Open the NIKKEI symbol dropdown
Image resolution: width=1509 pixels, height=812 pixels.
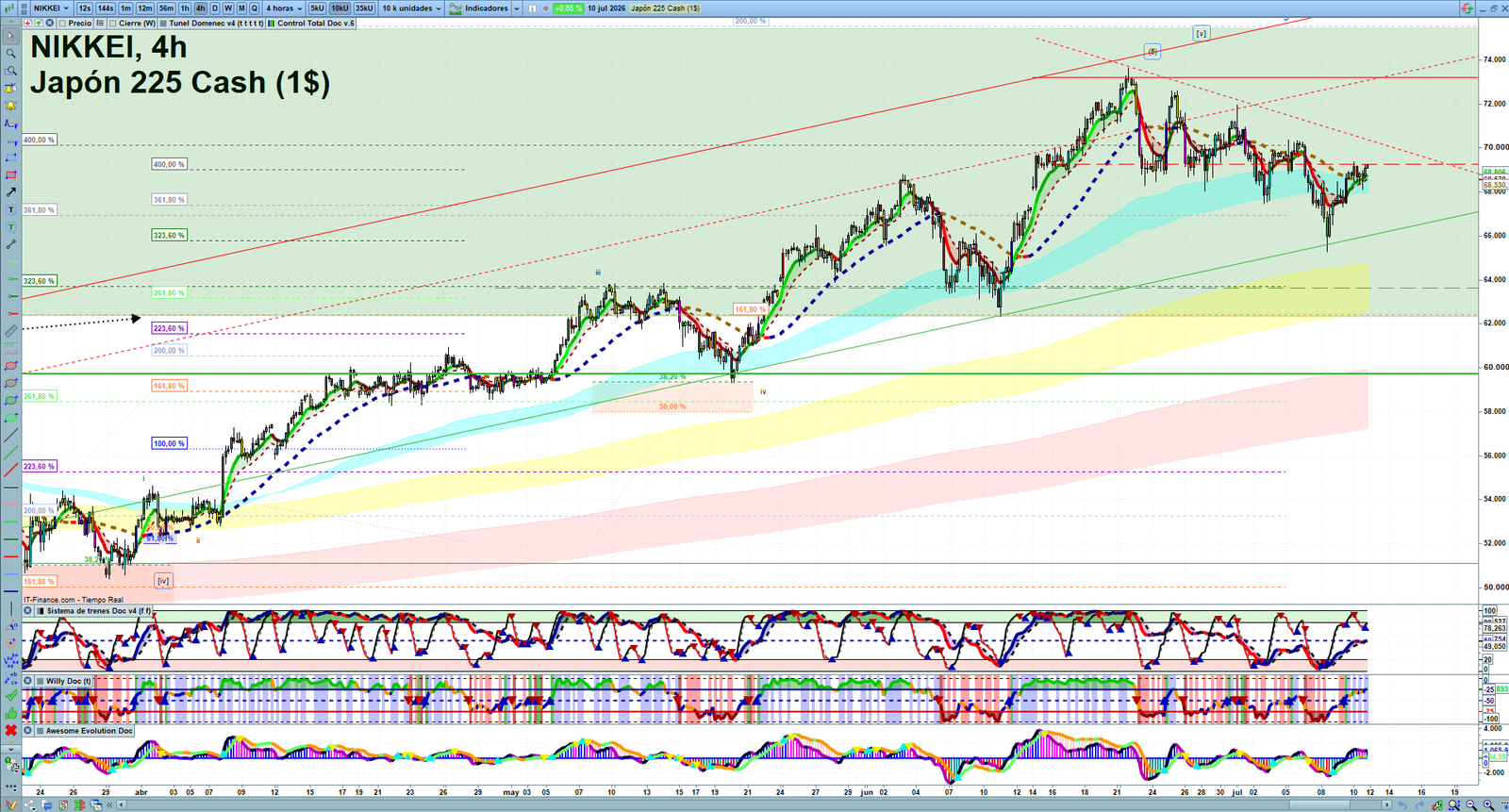click(x=52, y=8)
